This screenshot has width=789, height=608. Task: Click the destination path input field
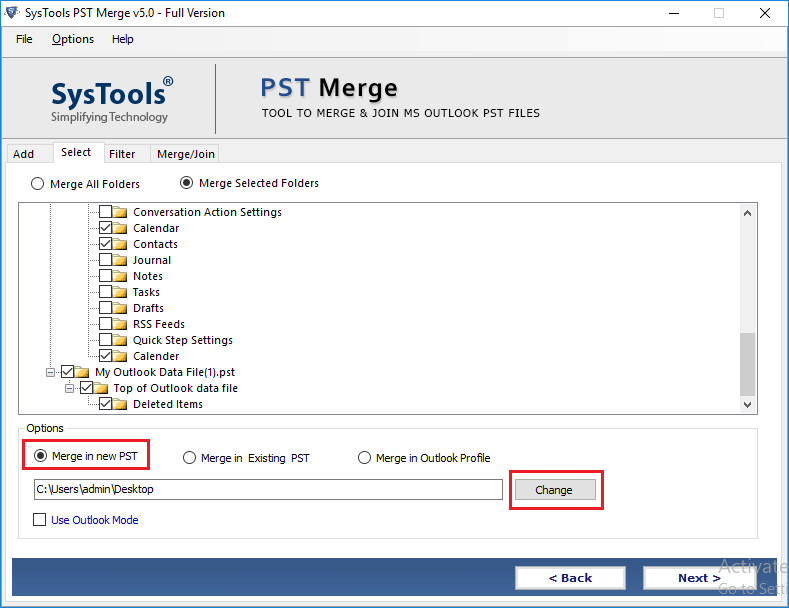(x=268, y=489)
